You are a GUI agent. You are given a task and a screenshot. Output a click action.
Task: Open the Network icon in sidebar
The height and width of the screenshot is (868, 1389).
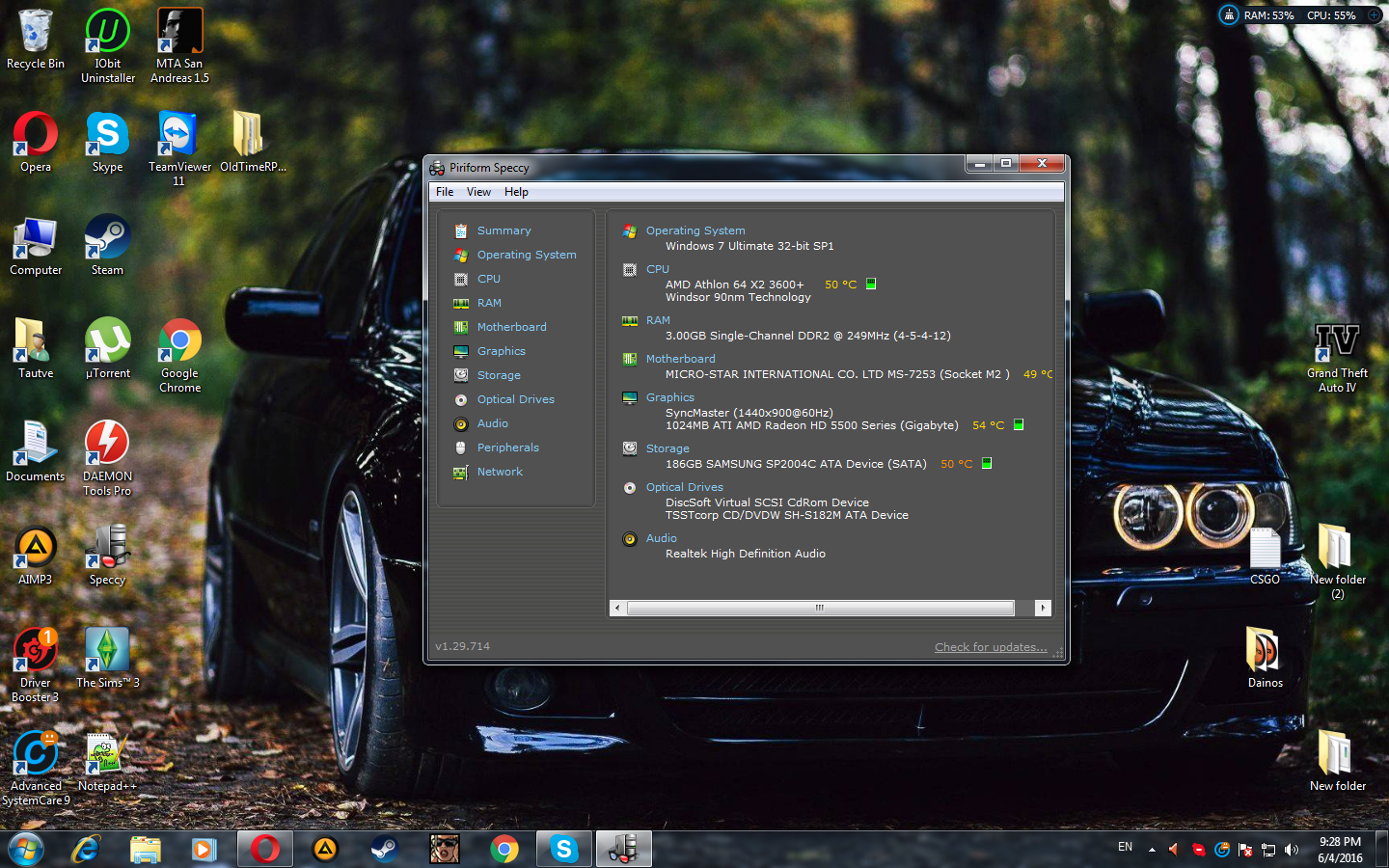(x=461, y=472)
